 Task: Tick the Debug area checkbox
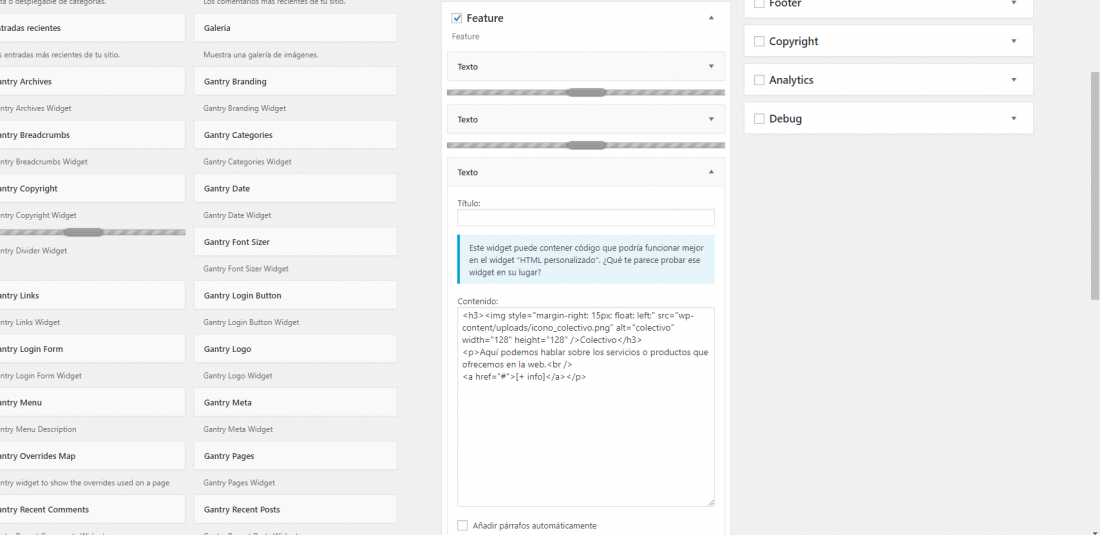(x=758, y=118)
